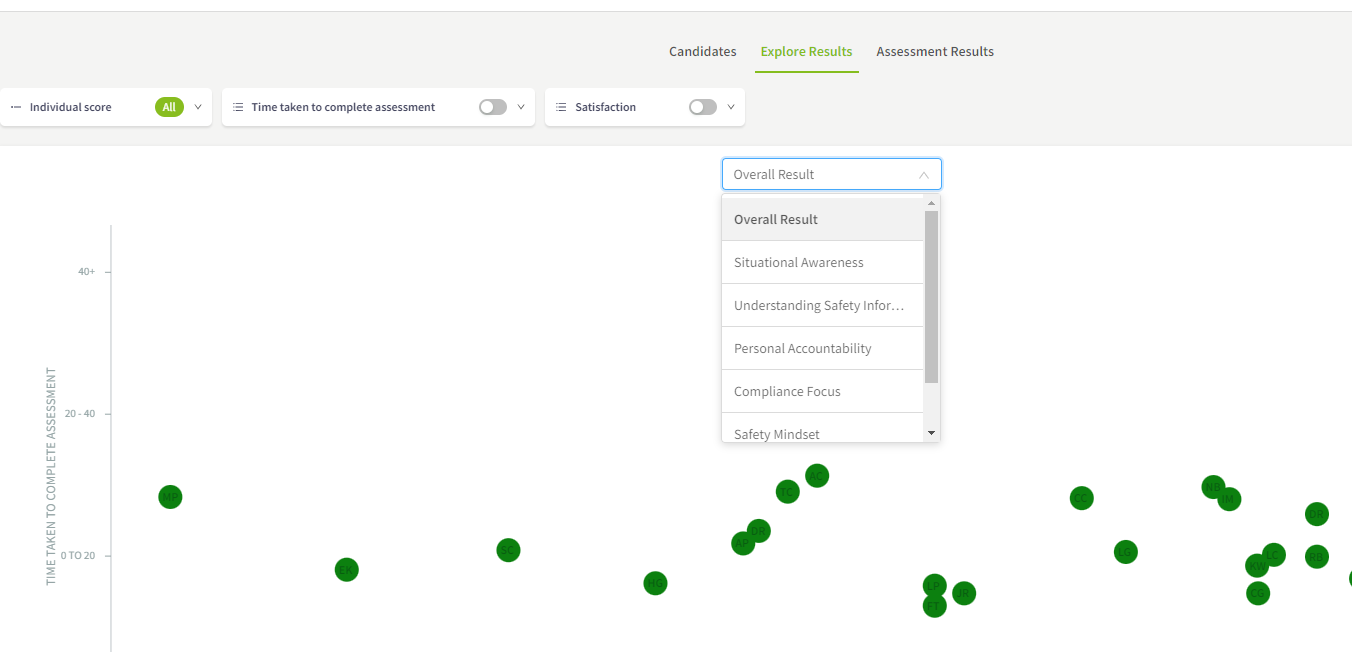The height and width of the screenshot is (652, 1352).
Task: Click the CG candidate dot
Action: 1258,593
